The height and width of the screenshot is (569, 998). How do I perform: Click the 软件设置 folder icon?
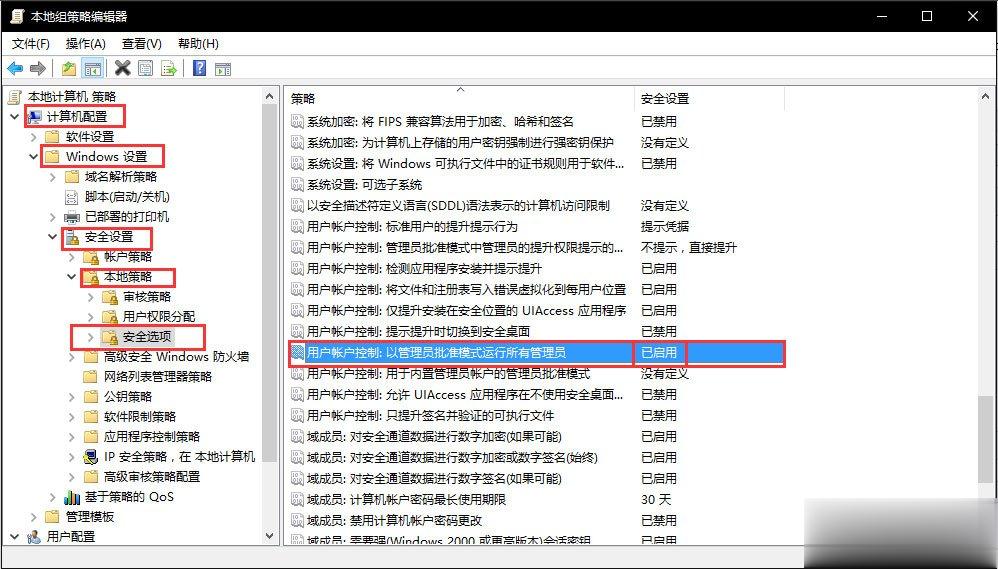point(53,136)
